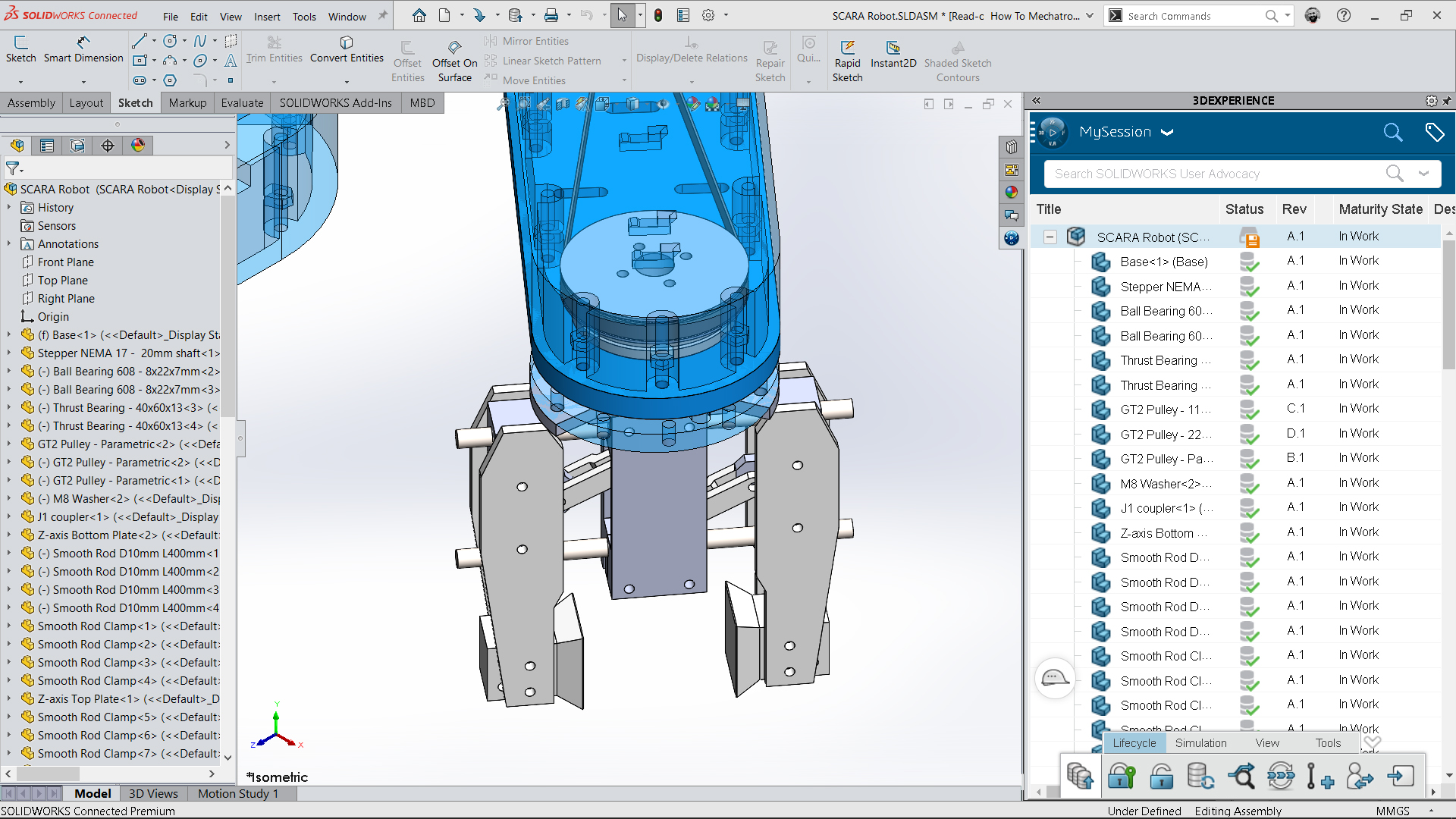Viewport: 1456px width, 819px height.
Task: Click the Text sketch tool icon
Action: [x=231, y=61]
